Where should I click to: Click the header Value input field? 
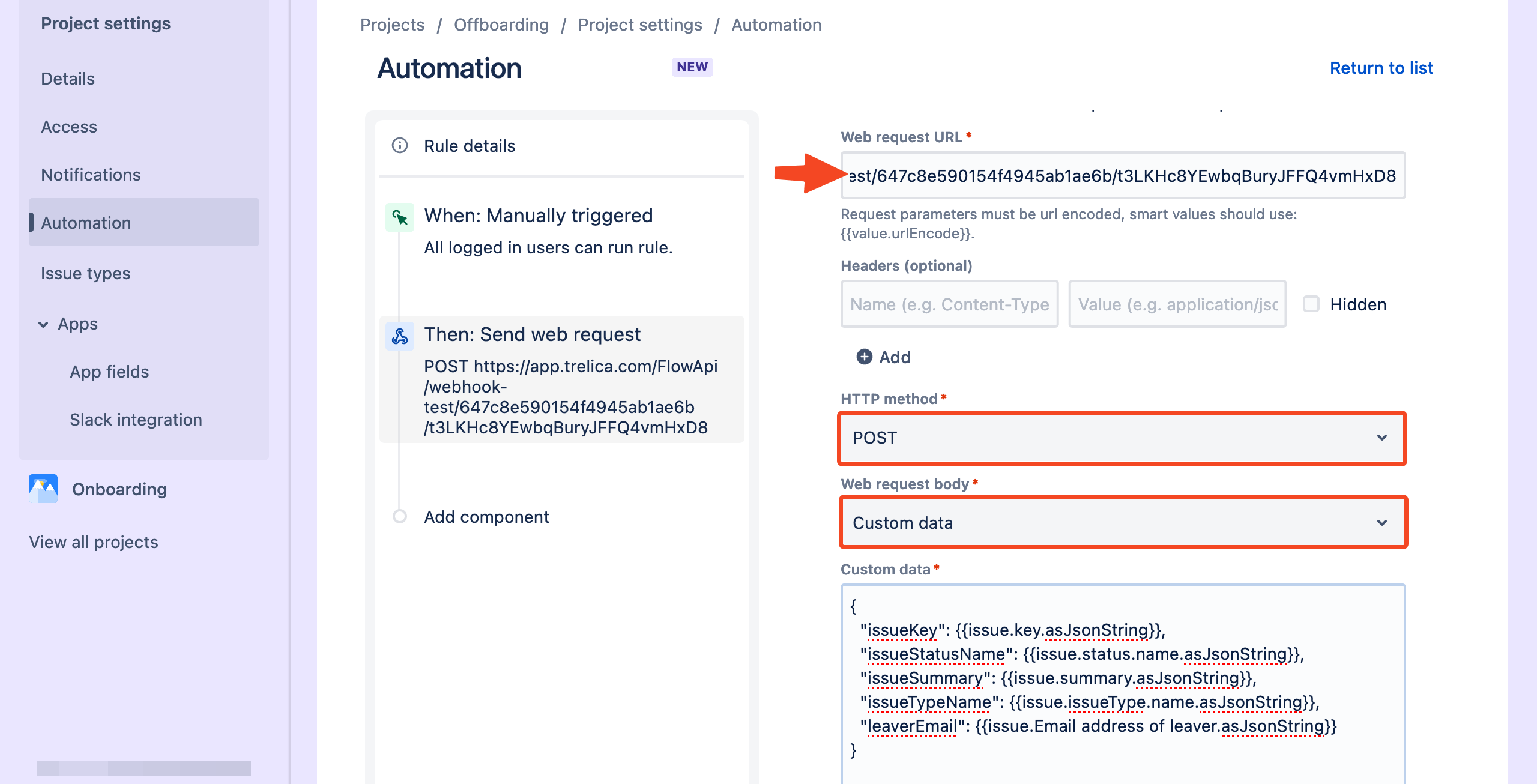1177,304
